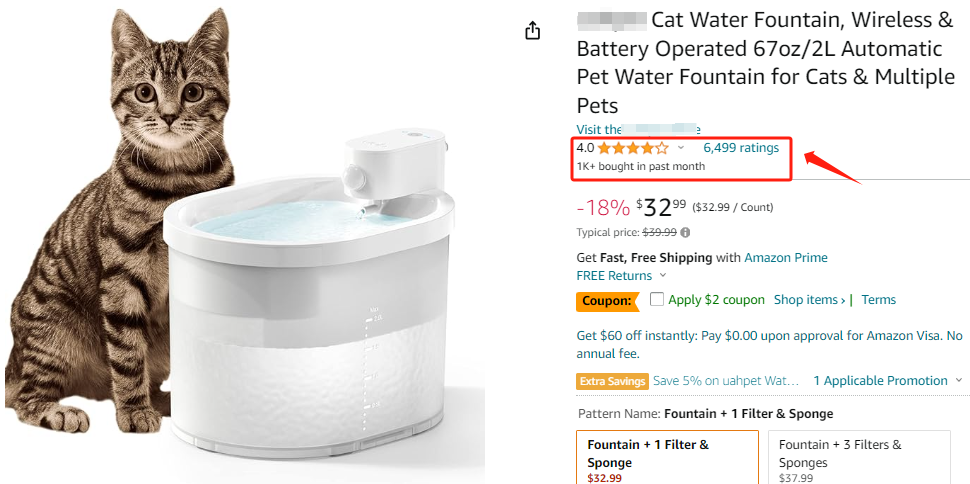Click the orange Coupon badge
The image size is (970, 484).
click(607, 301)
